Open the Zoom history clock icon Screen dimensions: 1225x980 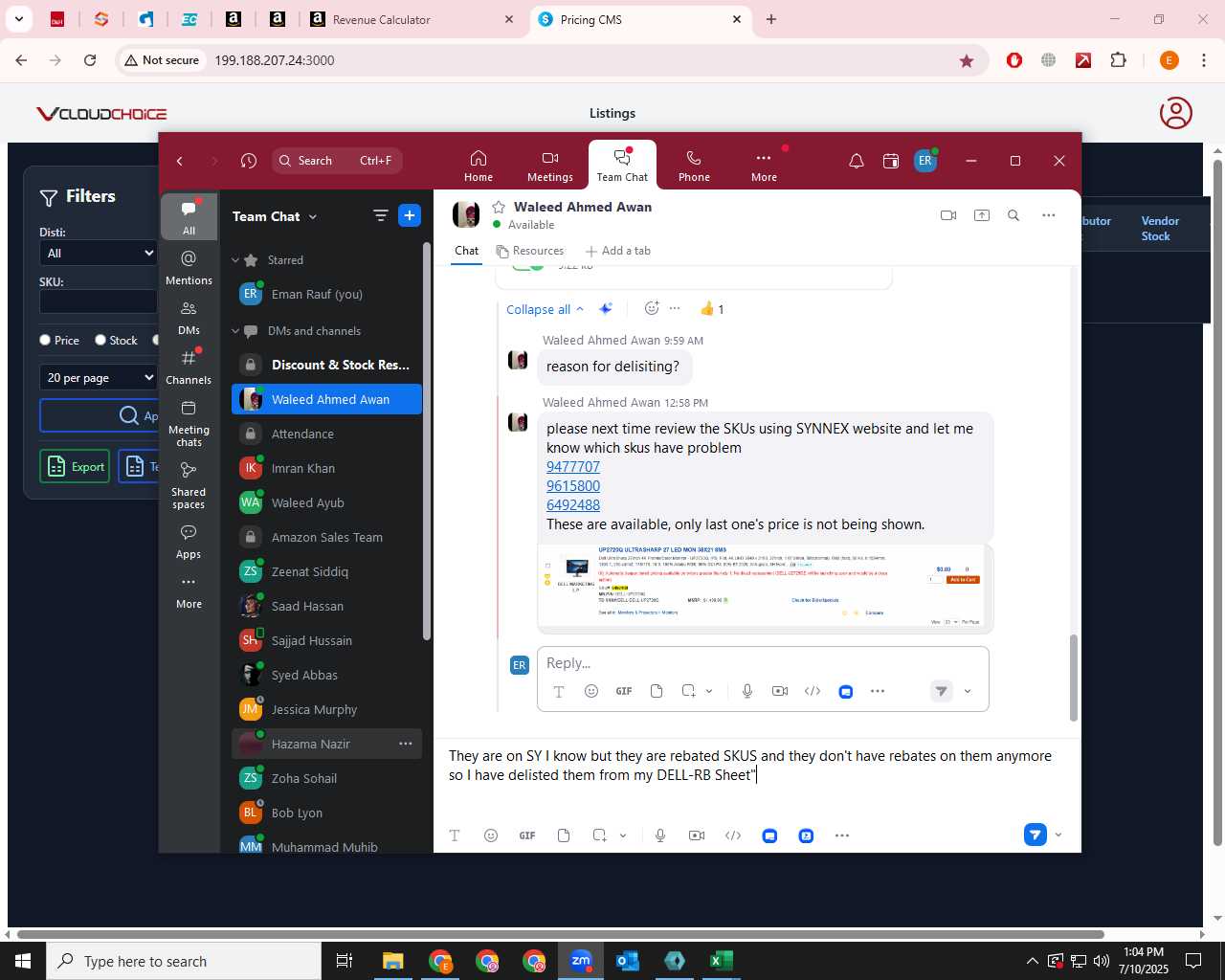coord(249,161)
